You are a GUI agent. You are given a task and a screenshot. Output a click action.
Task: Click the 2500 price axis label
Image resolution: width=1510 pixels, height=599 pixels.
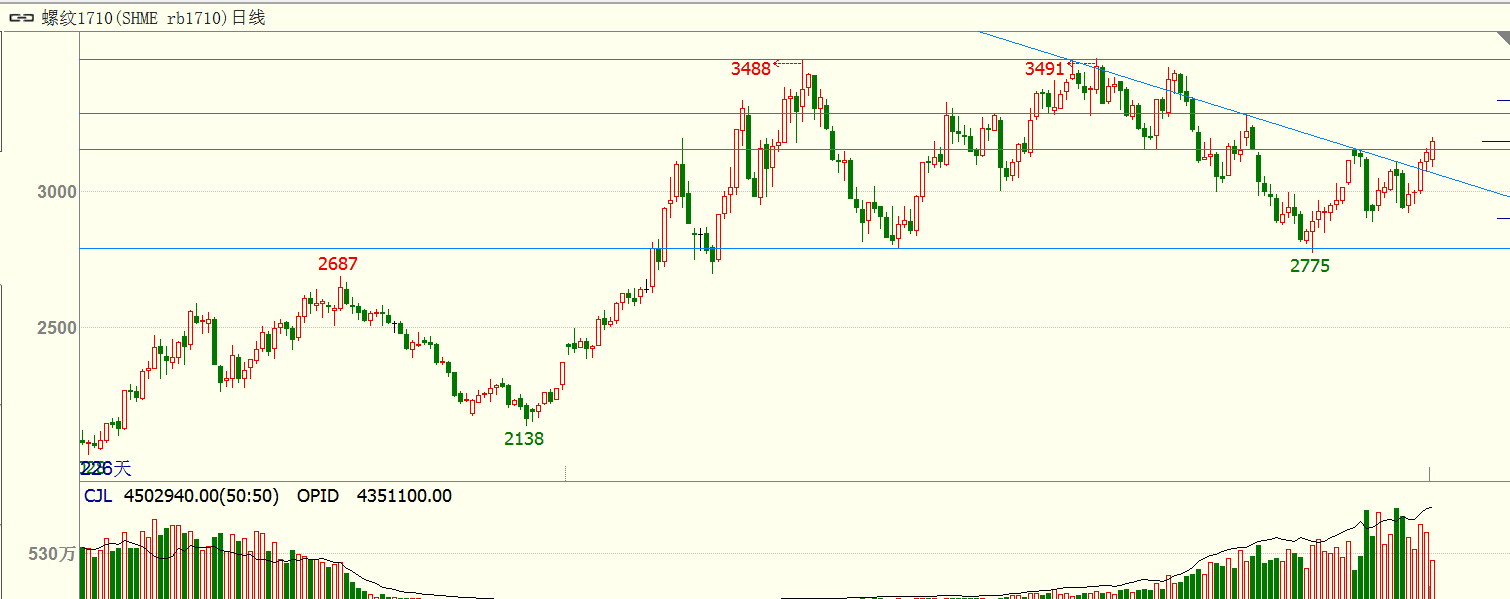(x=57, y=328)
